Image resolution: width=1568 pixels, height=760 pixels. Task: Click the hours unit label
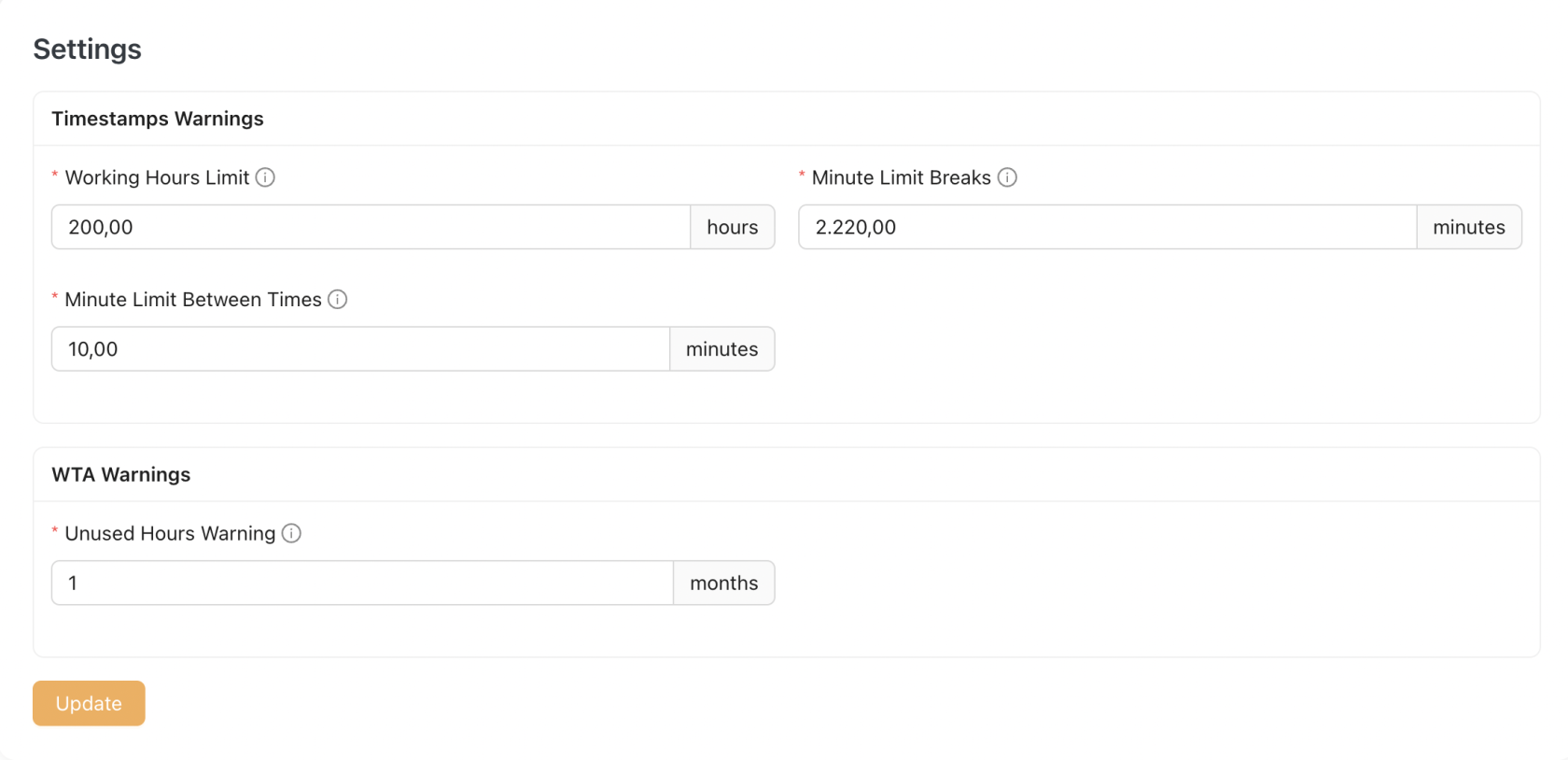pos(733,227)
